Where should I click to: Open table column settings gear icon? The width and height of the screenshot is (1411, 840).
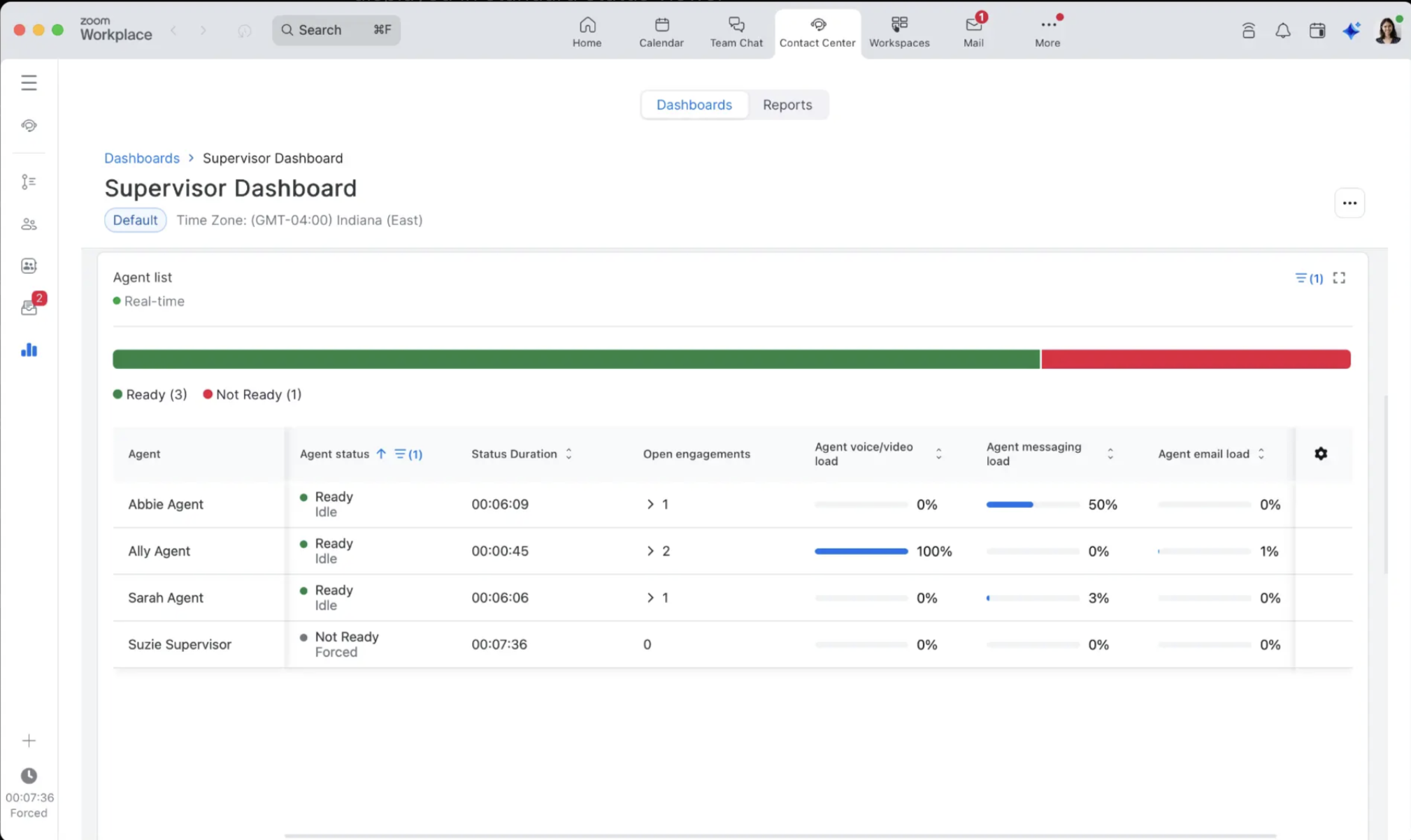click(1320, 454)
